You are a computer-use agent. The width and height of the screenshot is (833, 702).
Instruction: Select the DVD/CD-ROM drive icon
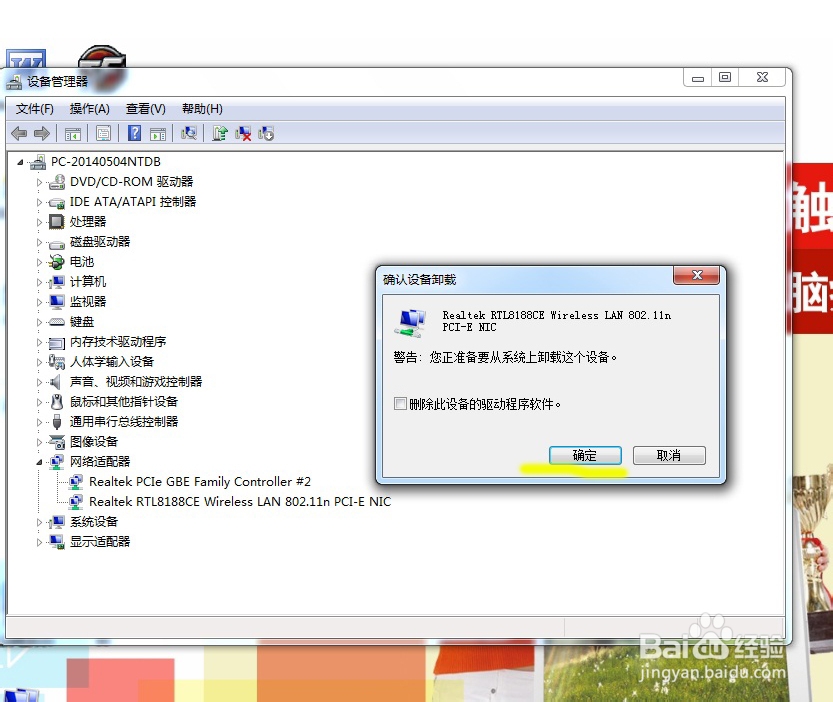click(x=56, y=182)
